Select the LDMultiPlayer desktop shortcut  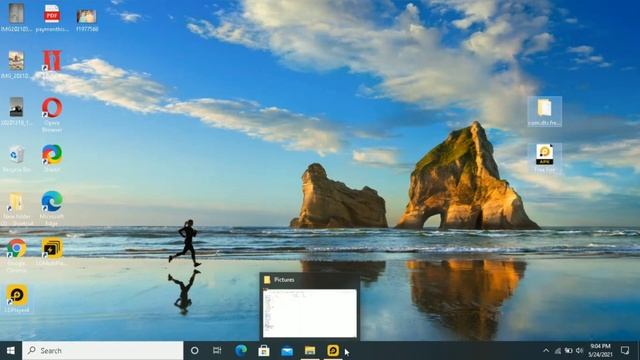click(x=52, y=252)
